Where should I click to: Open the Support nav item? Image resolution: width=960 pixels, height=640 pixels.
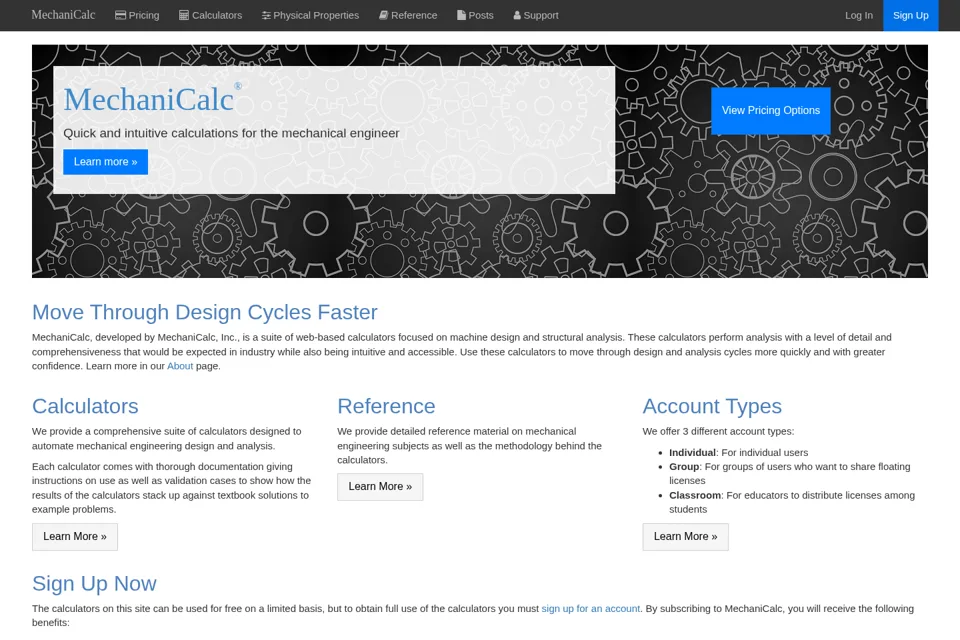pos(536,15)
